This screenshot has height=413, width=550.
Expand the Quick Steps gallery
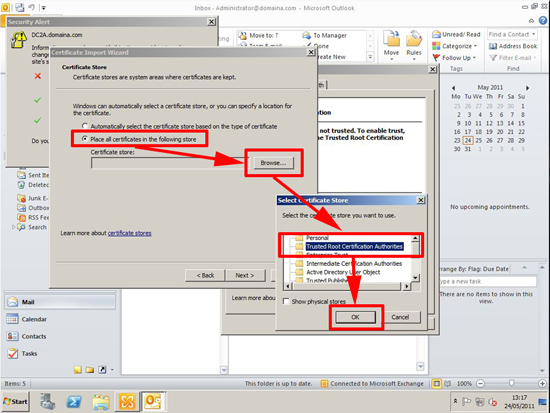370,57
